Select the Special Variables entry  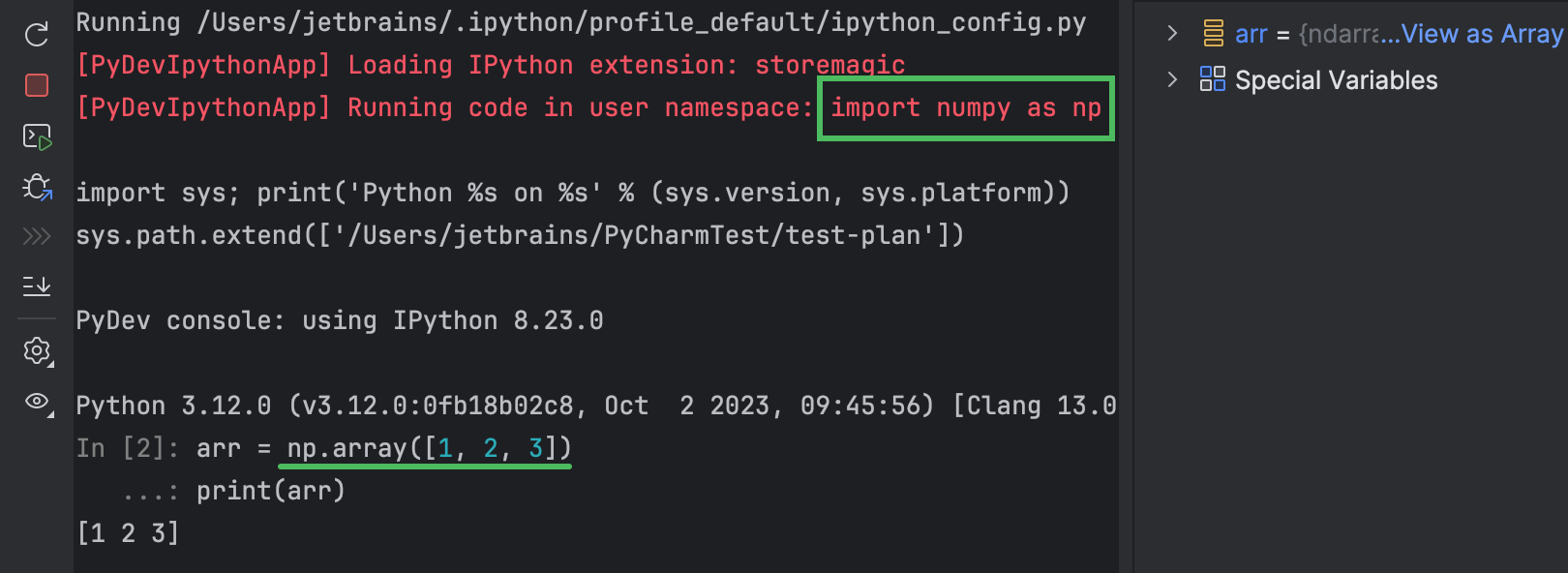click(x=1336, y=80)
